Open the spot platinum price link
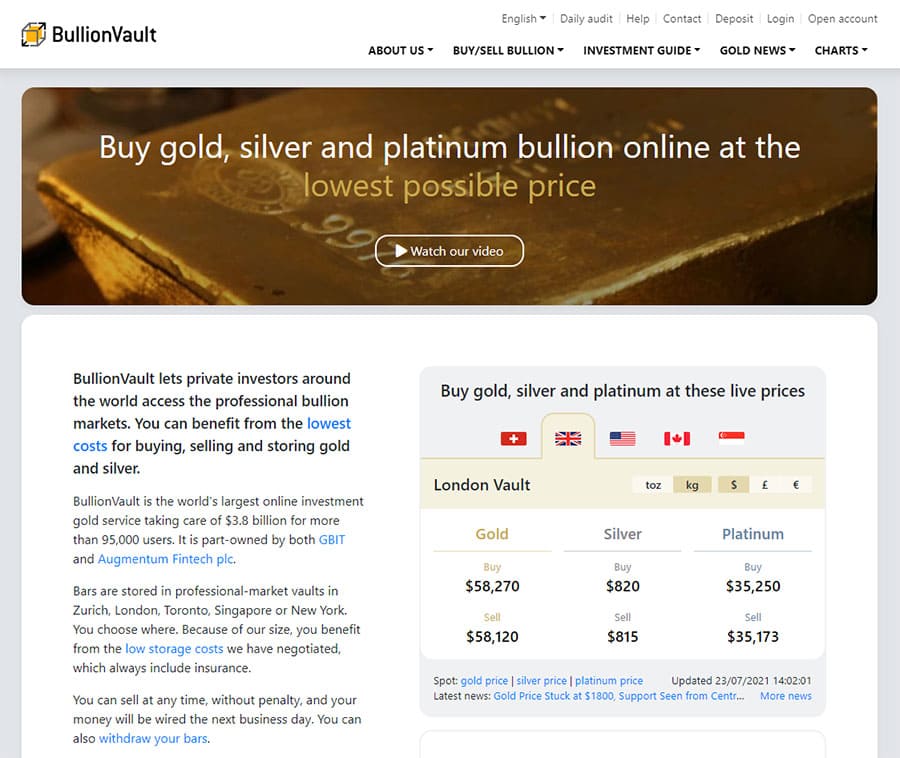This screenshot has width=900, height=758. [608, 681]
